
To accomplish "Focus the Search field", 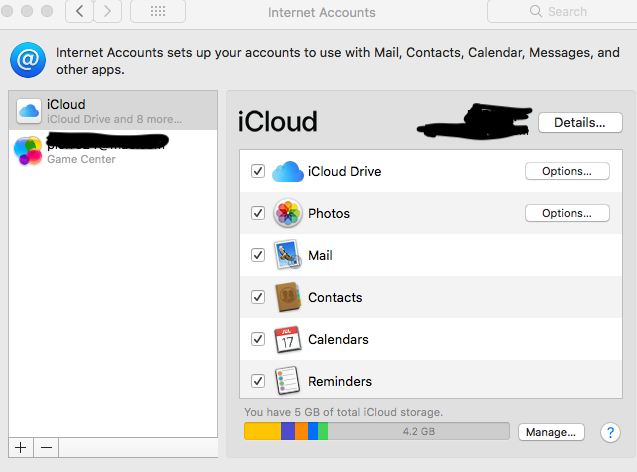I will (562, 11).
